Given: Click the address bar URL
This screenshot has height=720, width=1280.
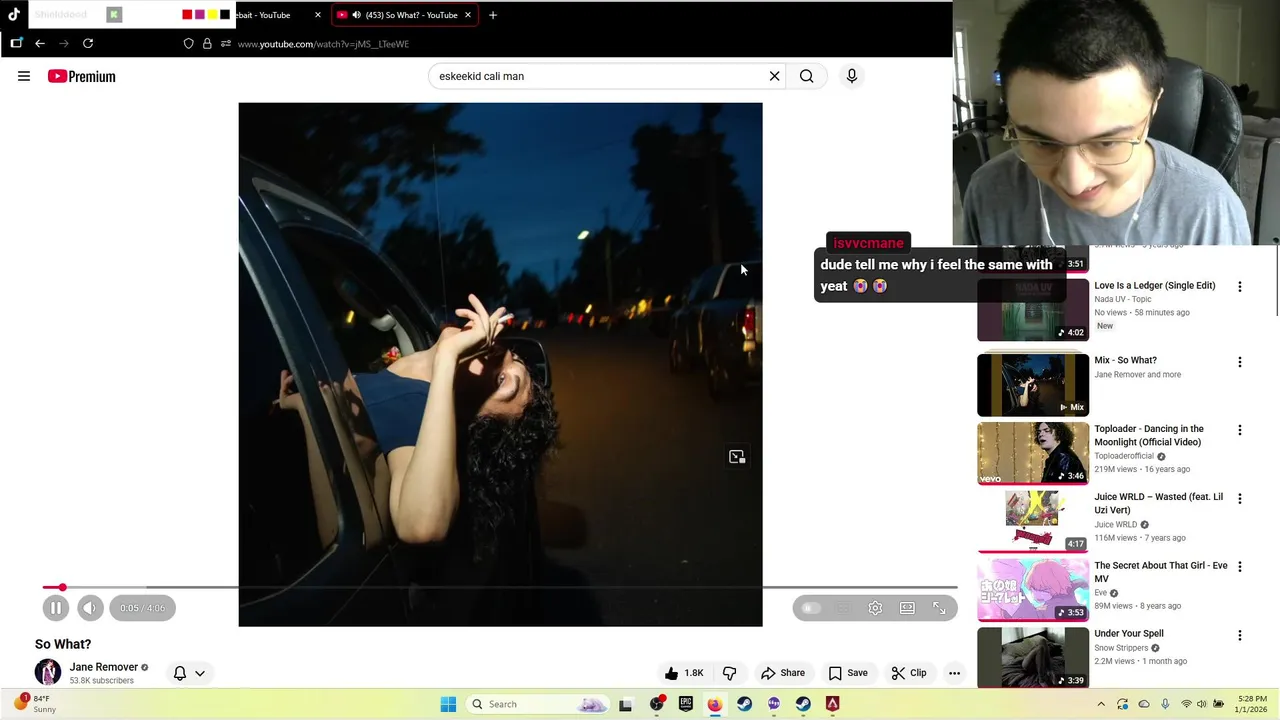Looking at the screenshot, I should tap(323, 44).
